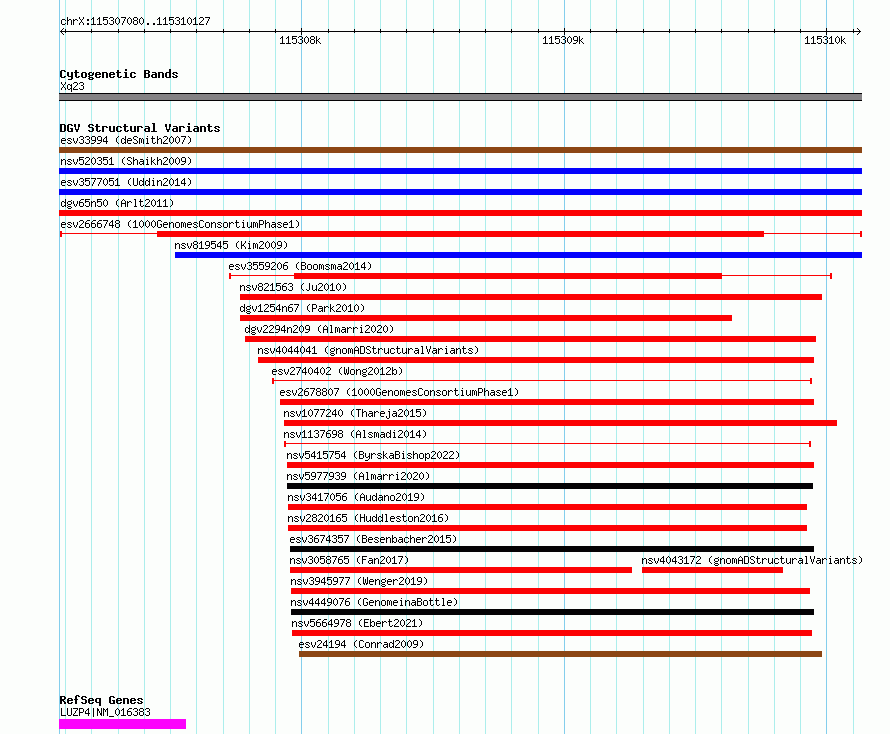The image size is (890, 734).
Task: Click nsv4043172 (gnomADStructuralVariants) label
Action: tap(752, 560)
